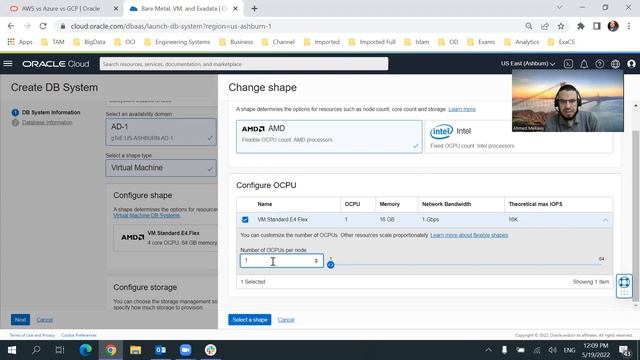Open the Chrome three-dot menu

(629, 26)
